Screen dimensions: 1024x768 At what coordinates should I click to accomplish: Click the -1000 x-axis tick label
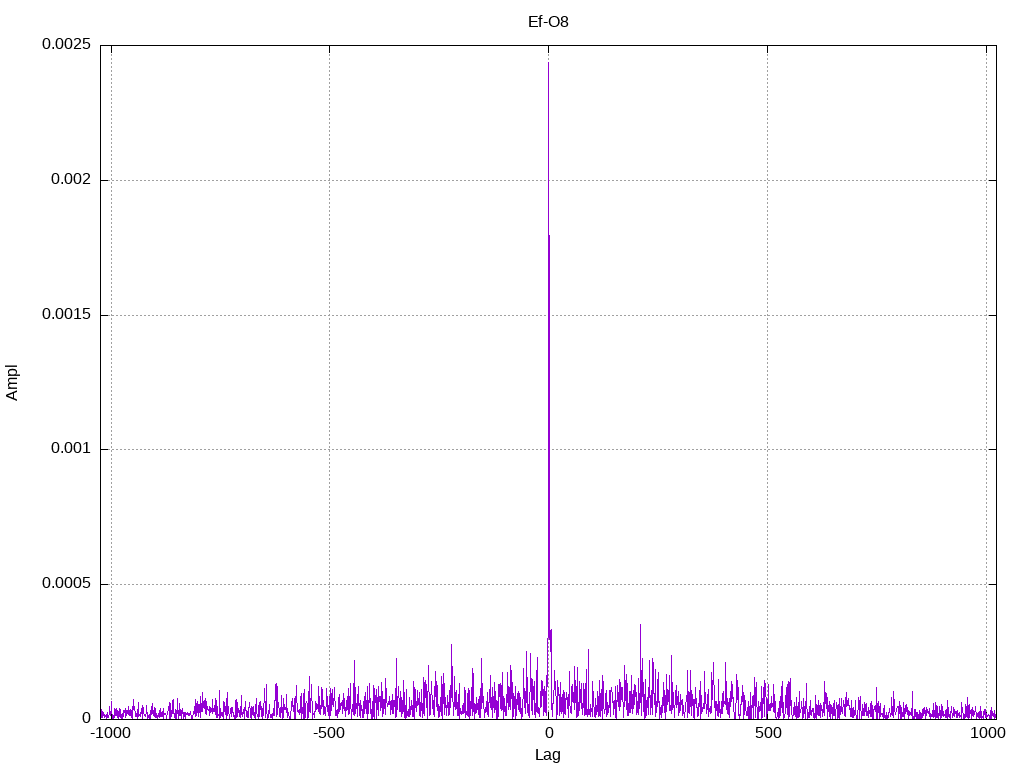[x=111, y=733]
